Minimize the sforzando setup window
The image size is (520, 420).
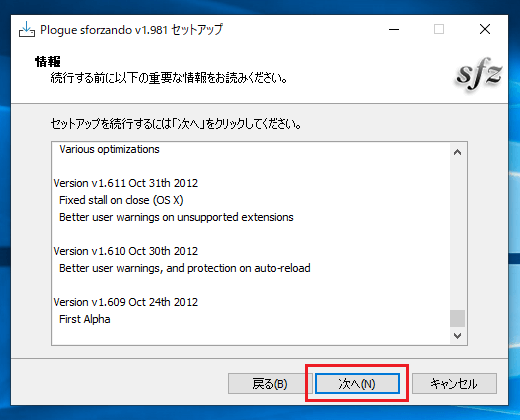pyautogui.click(x=394, y=29)
